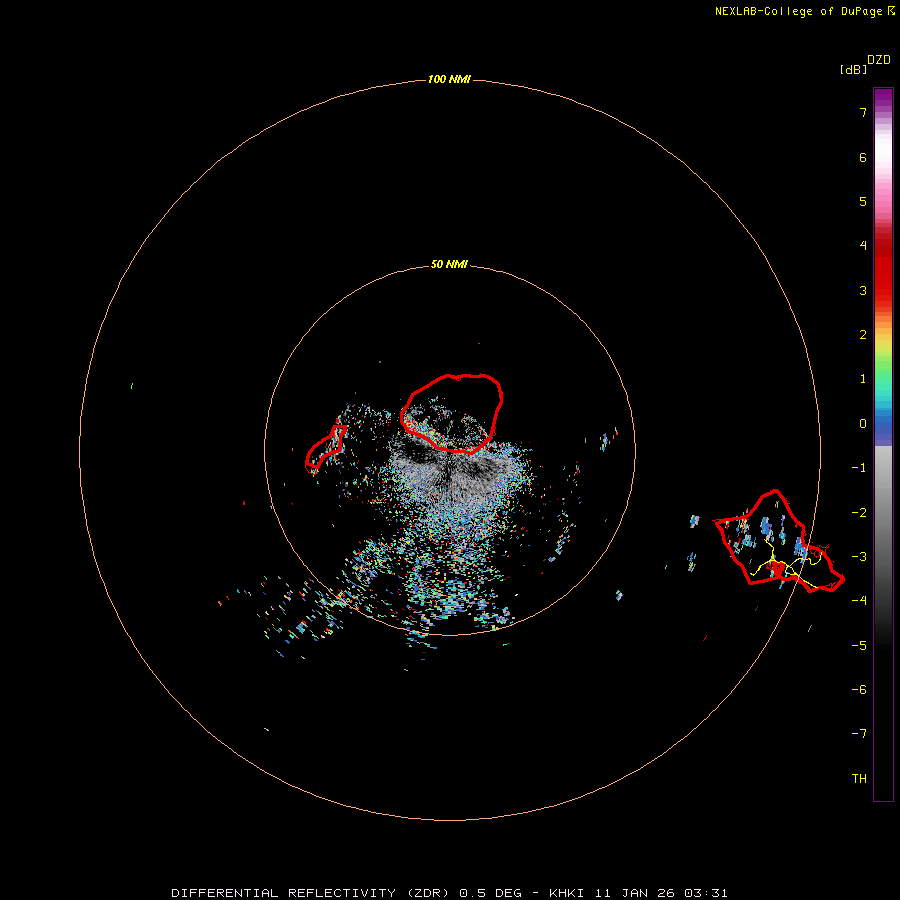Click the -4 value on the color scale
The image size is (900, 900).
pyautogui.click(x=859, y=600)
